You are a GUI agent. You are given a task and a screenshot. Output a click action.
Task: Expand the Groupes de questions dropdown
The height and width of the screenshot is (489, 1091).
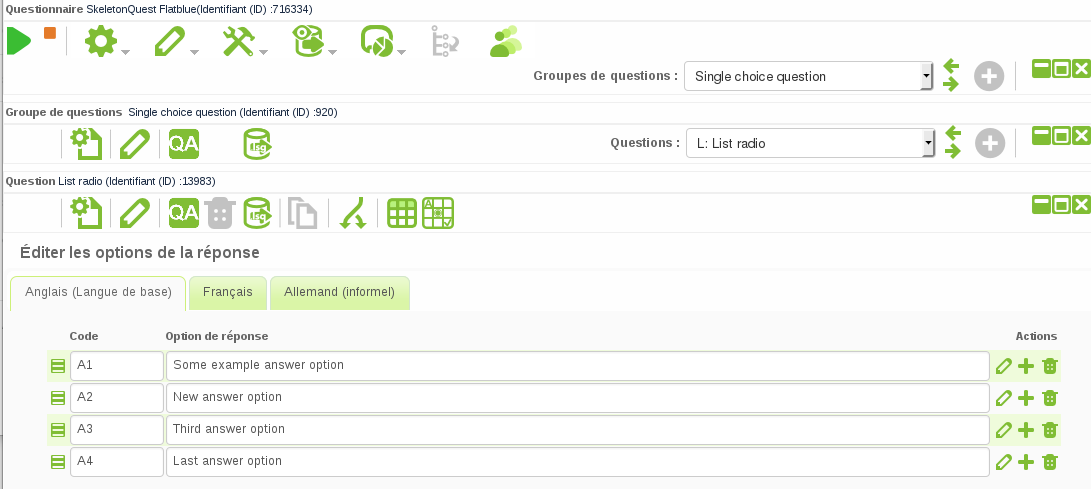tap(927, 75)
